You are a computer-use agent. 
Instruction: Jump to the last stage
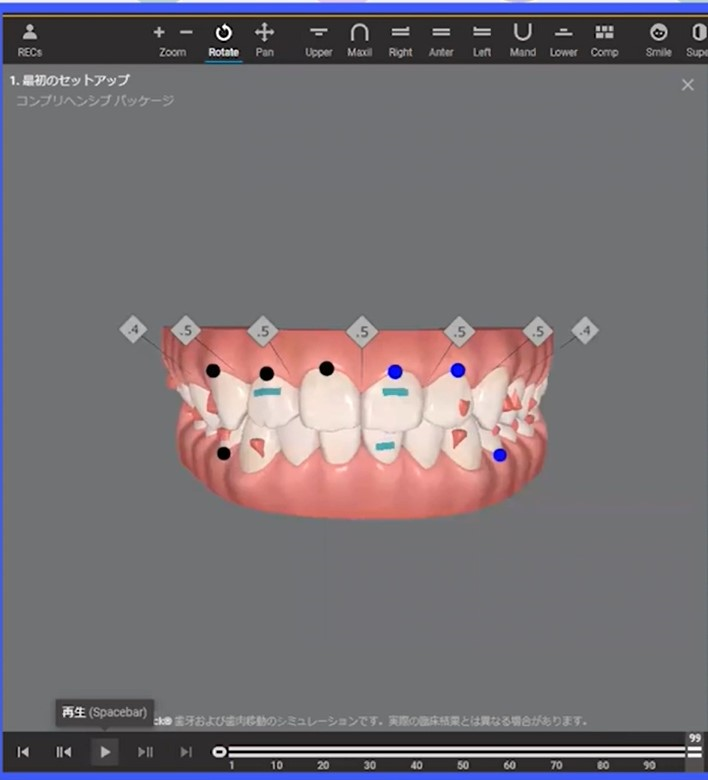(x=186, y=752)
